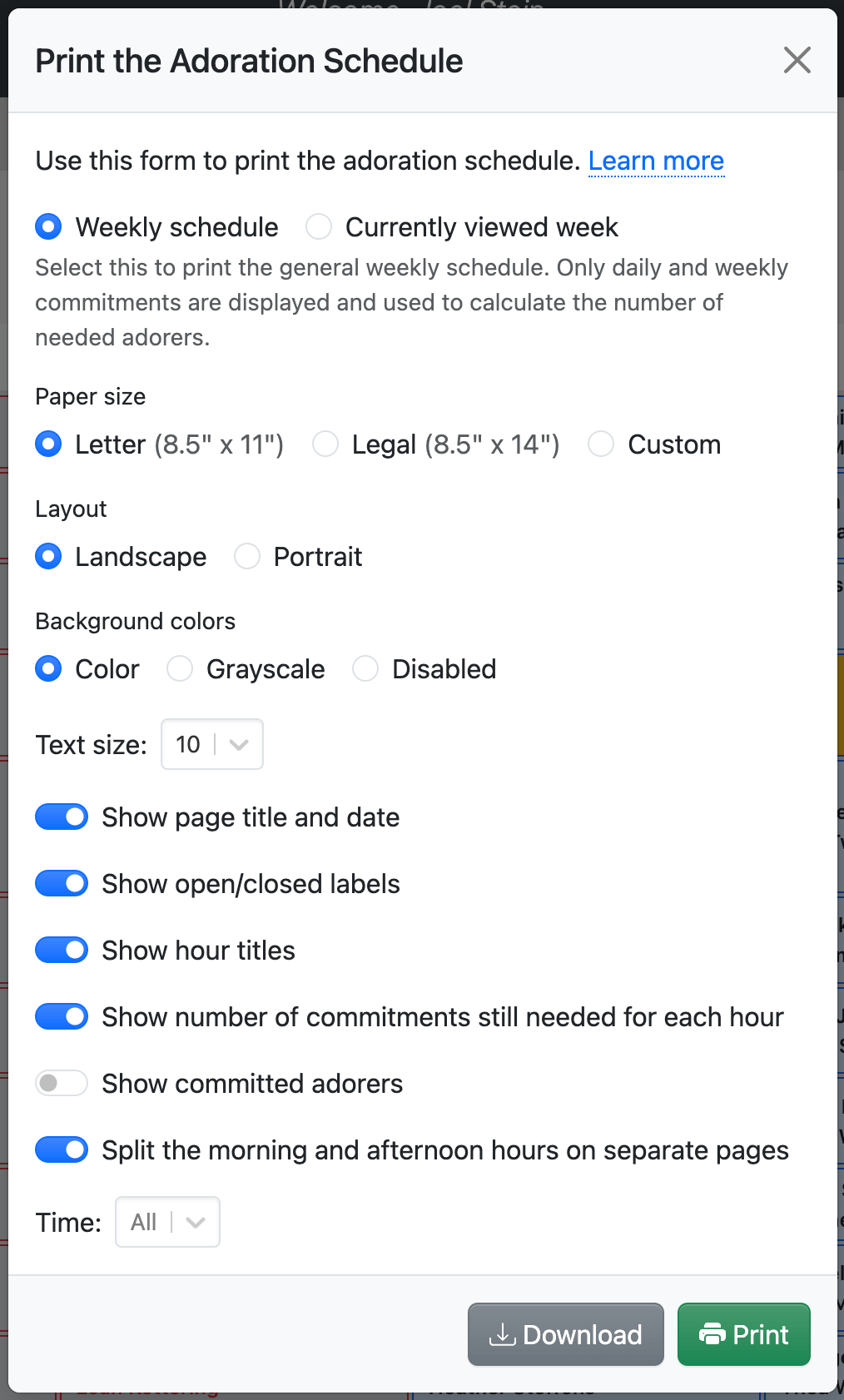Set background colors to Grayscale

(180, 668)
